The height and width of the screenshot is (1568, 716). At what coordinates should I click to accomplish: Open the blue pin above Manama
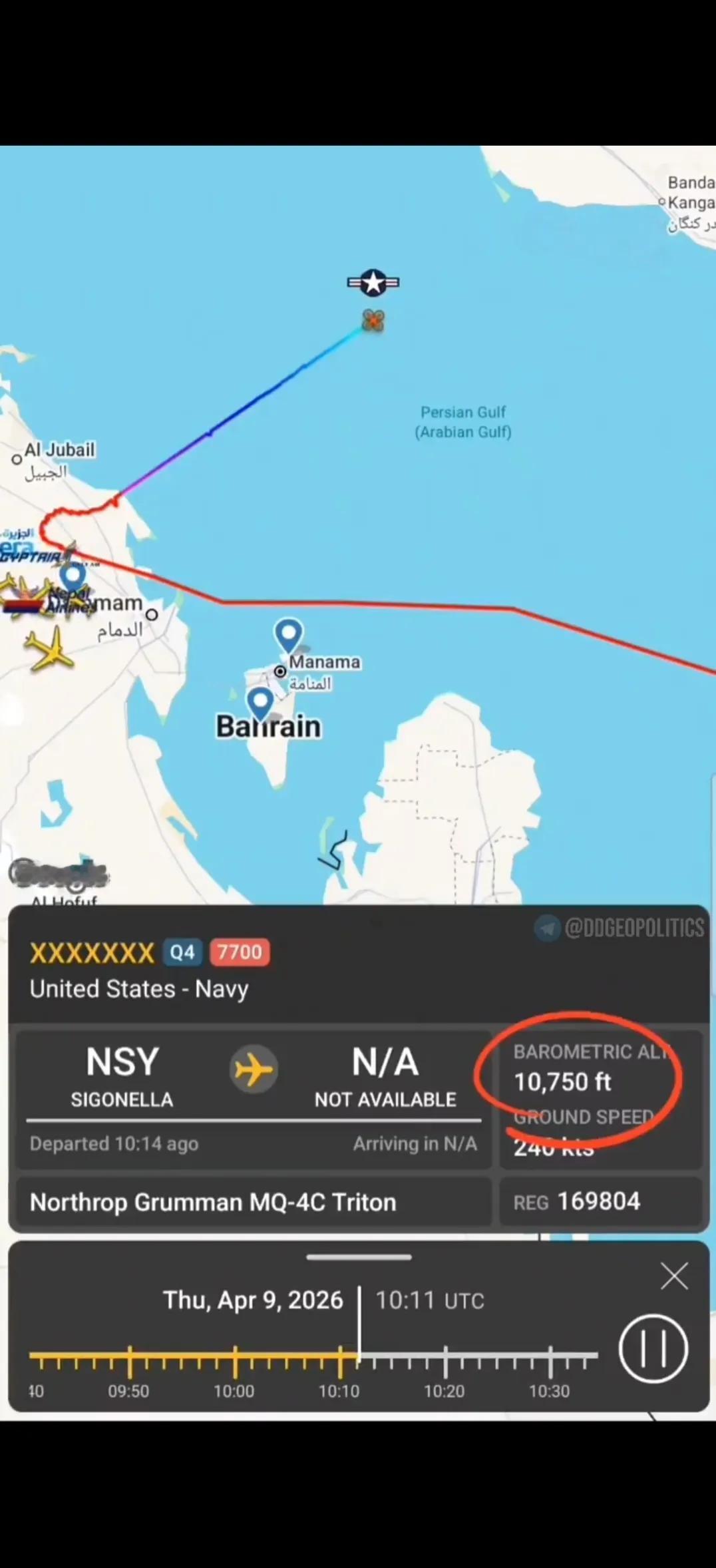point(289,636)
